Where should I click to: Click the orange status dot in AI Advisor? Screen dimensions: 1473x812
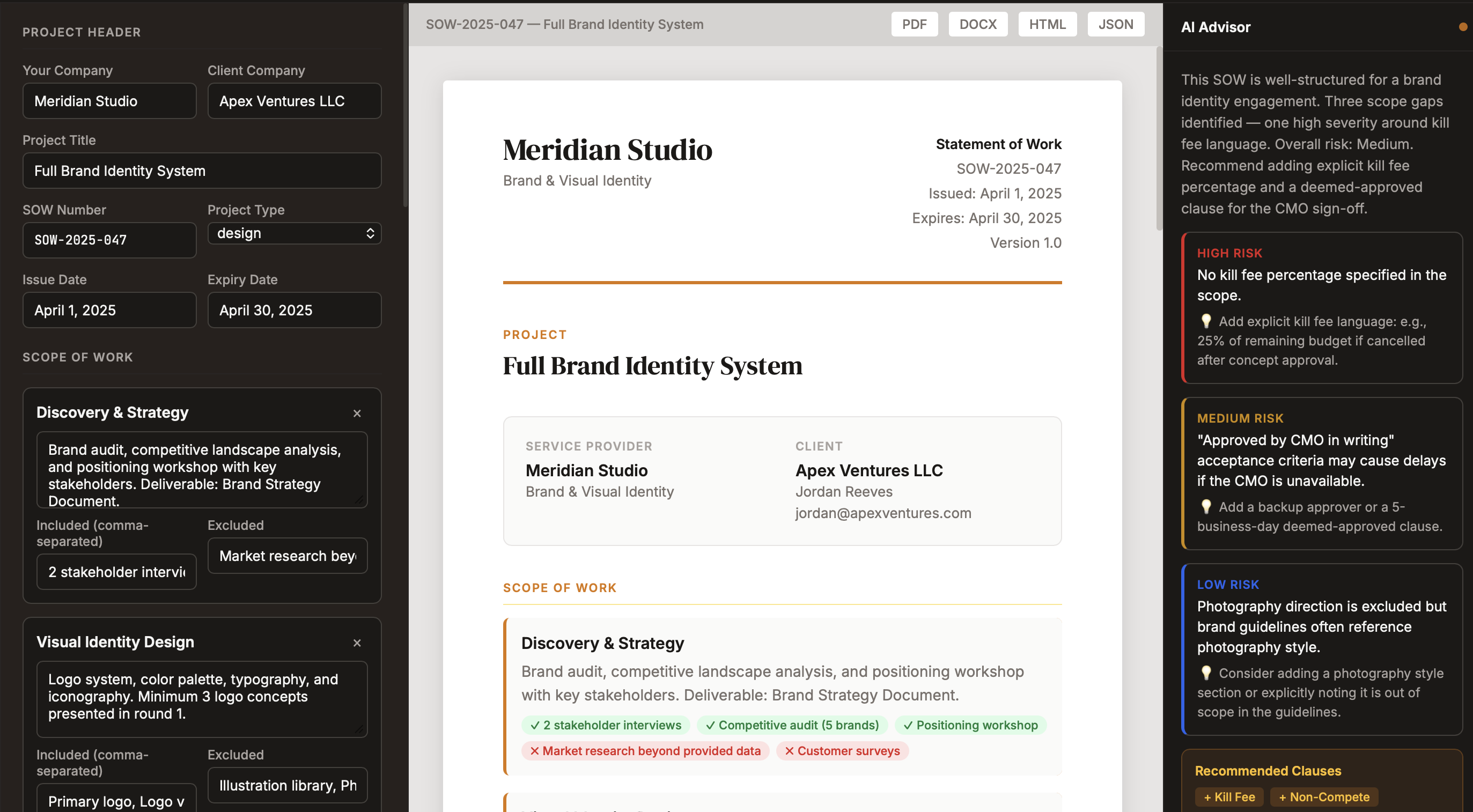pyautogui.click(x=1462, y=27)
